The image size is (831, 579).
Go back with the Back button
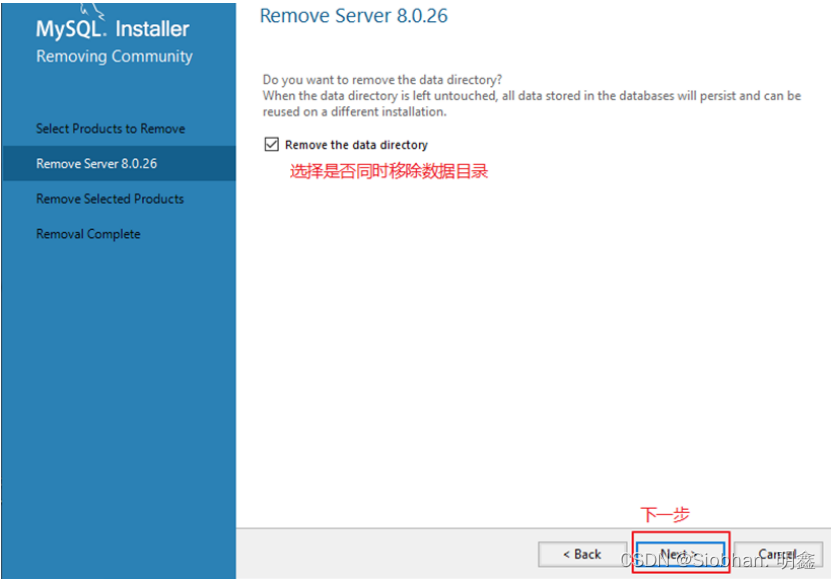(x=582, y=554)
